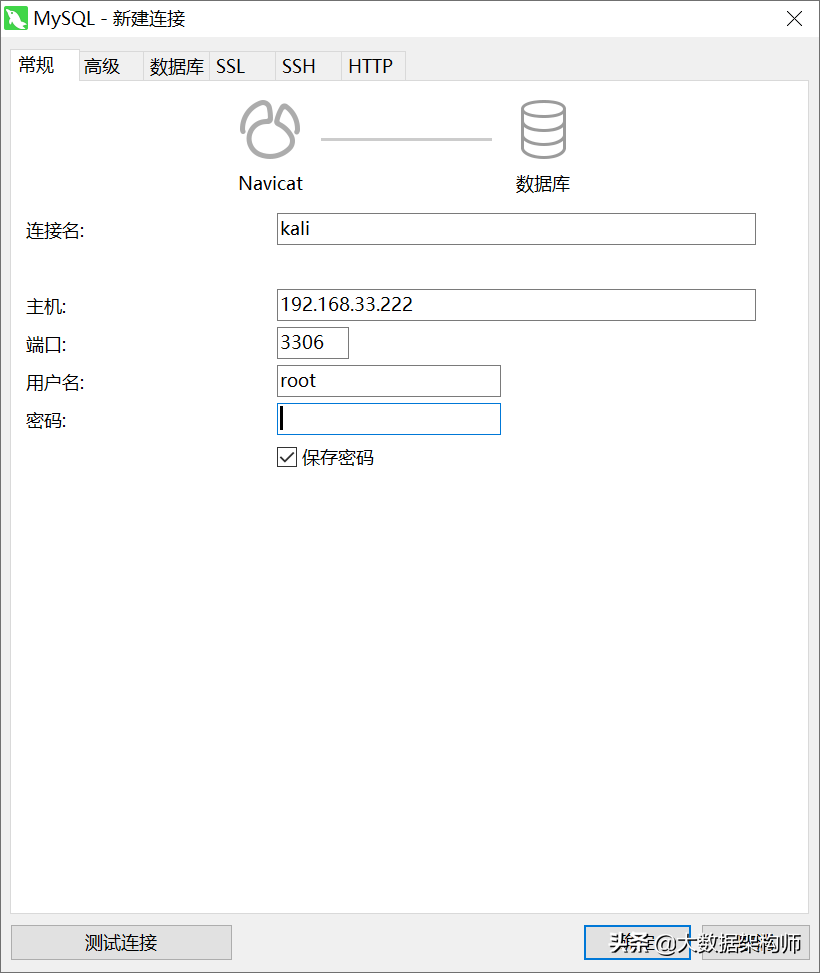Open the HTTP tab

373,66
